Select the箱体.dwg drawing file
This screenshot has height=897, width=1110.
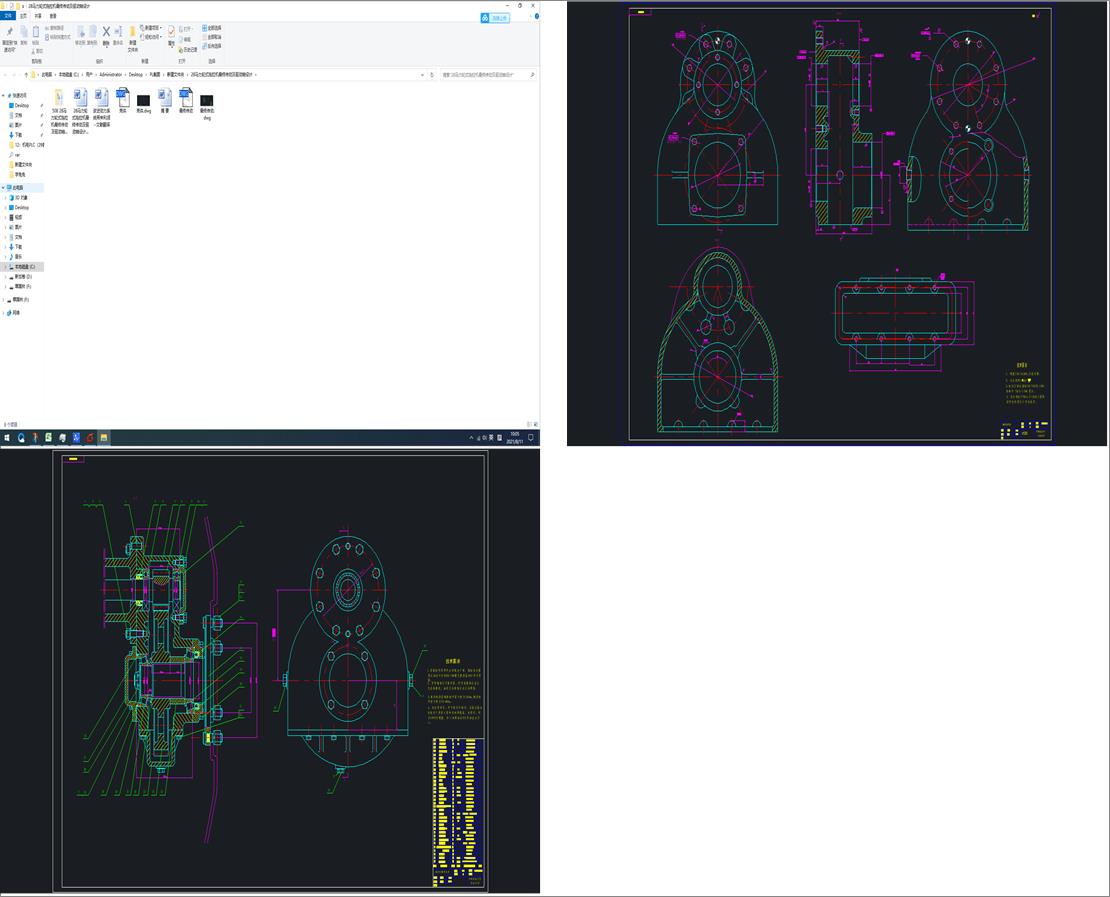pos(143,102)
